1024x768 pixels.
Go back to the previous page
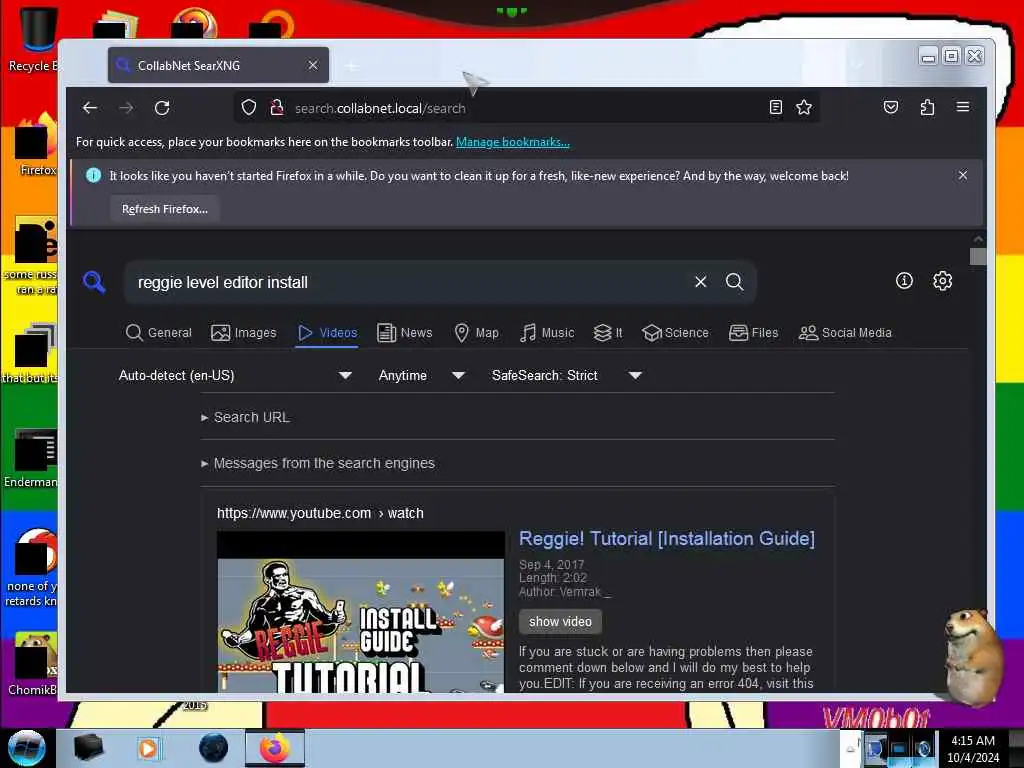pyautogui.click(x=89, y=108)
